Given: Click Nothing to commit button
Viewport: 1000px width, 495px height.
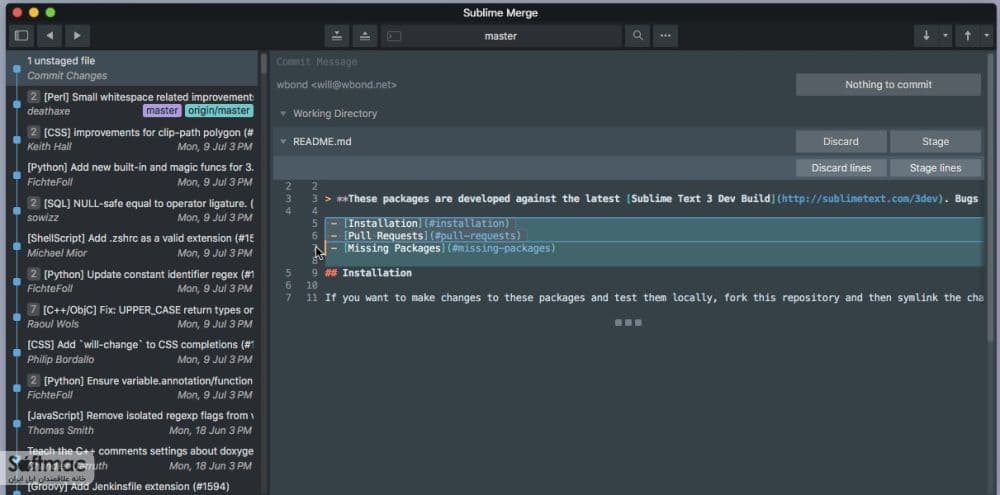Looking at the screenshot, I should (x=888, y=84).
